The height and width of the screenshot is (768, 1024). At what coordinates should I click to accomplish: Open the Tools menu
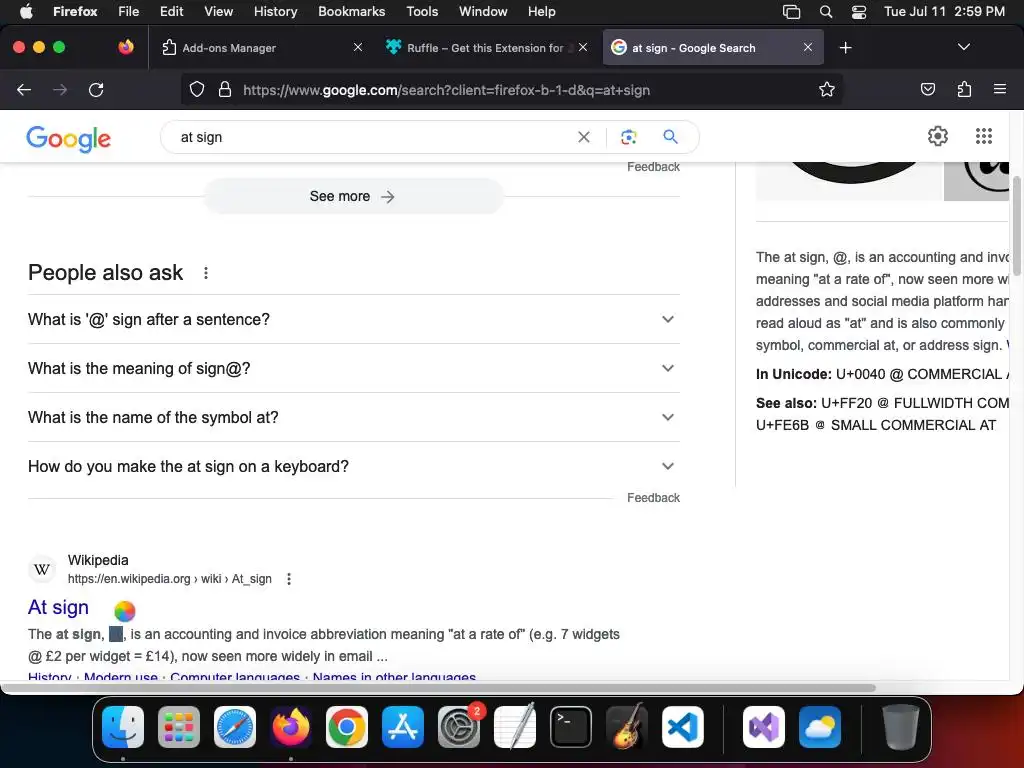tap(422, 12)
